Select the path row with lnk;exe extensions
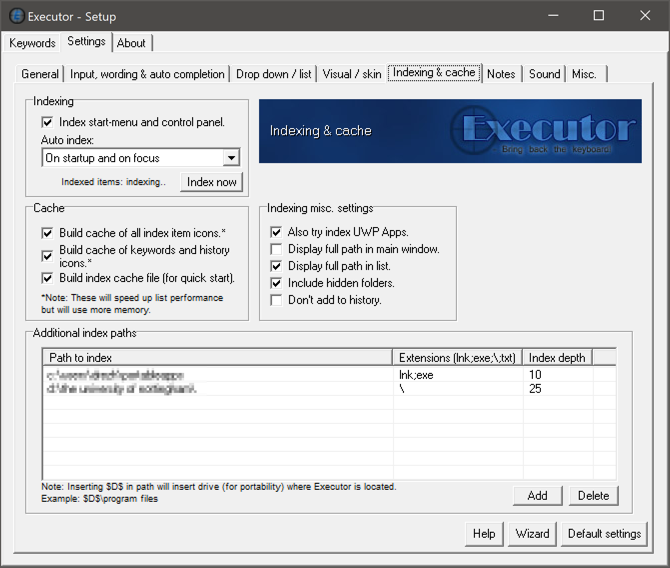This screenshot has height=568, width=670. tap(329, 375)
